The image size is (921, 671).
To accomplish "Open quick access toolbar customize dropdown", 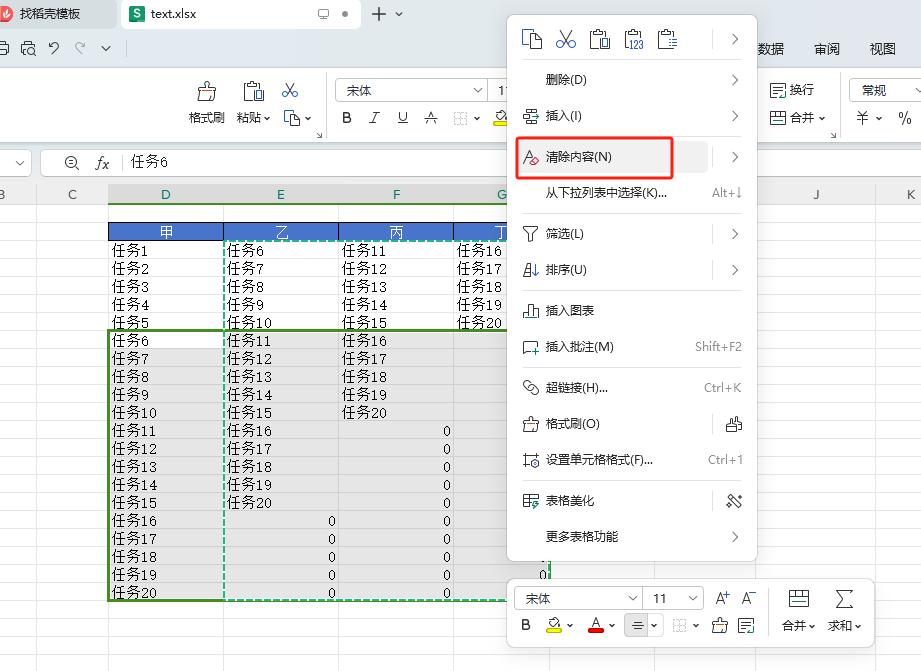I will point(106,48).
